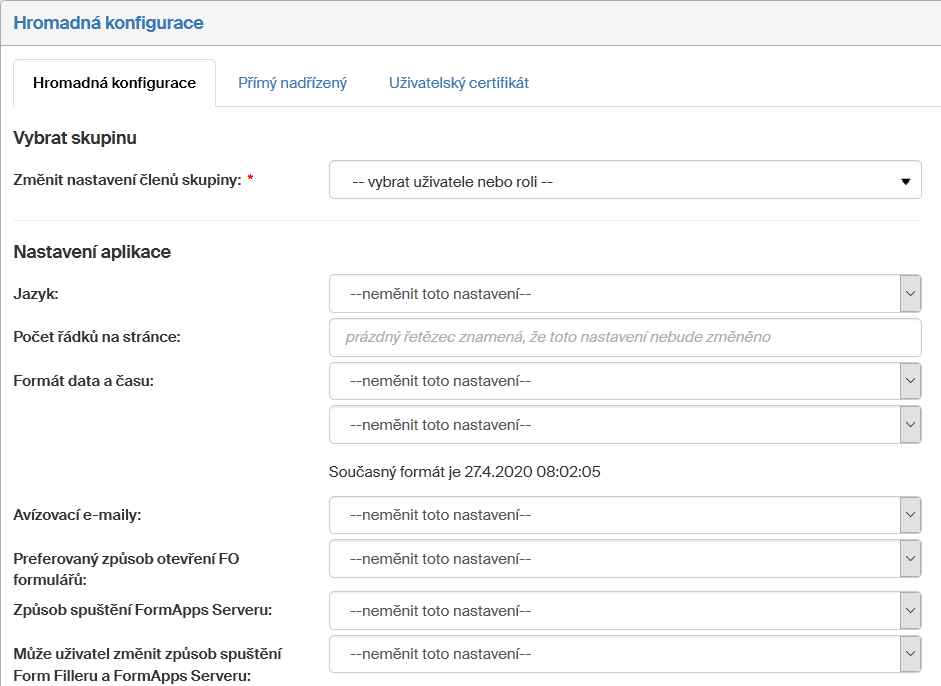Click the Současný formát date preview text
Image resolution: width=941 pixels, height=686 pixels.
point(464,471)
